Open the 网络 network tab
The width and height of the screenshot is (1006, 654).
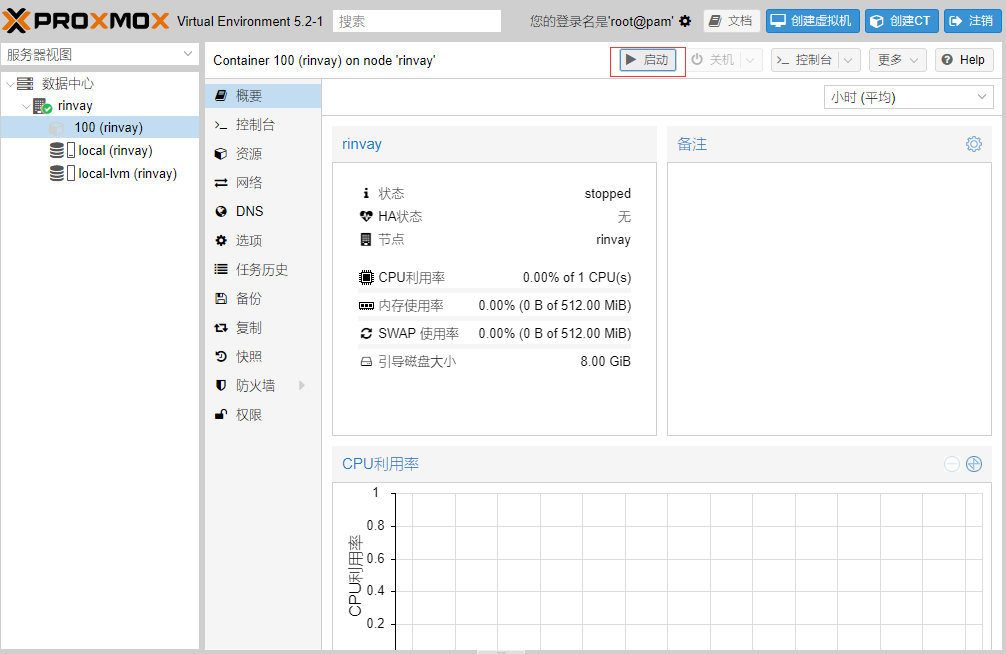tap(263, 182)
